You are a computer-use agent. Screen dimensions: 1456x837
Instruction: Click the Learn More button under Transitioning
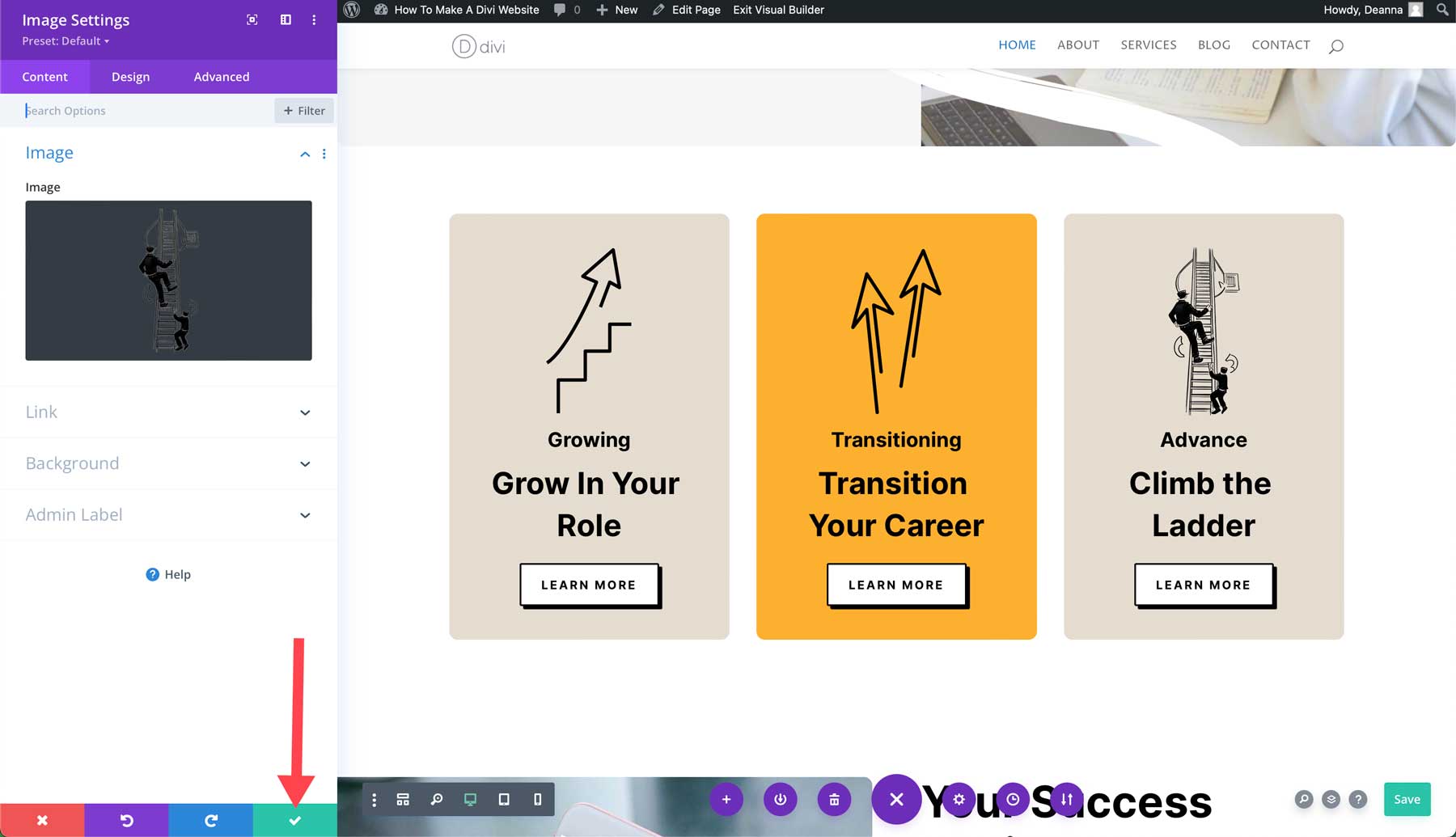click(x=895, y=584)
